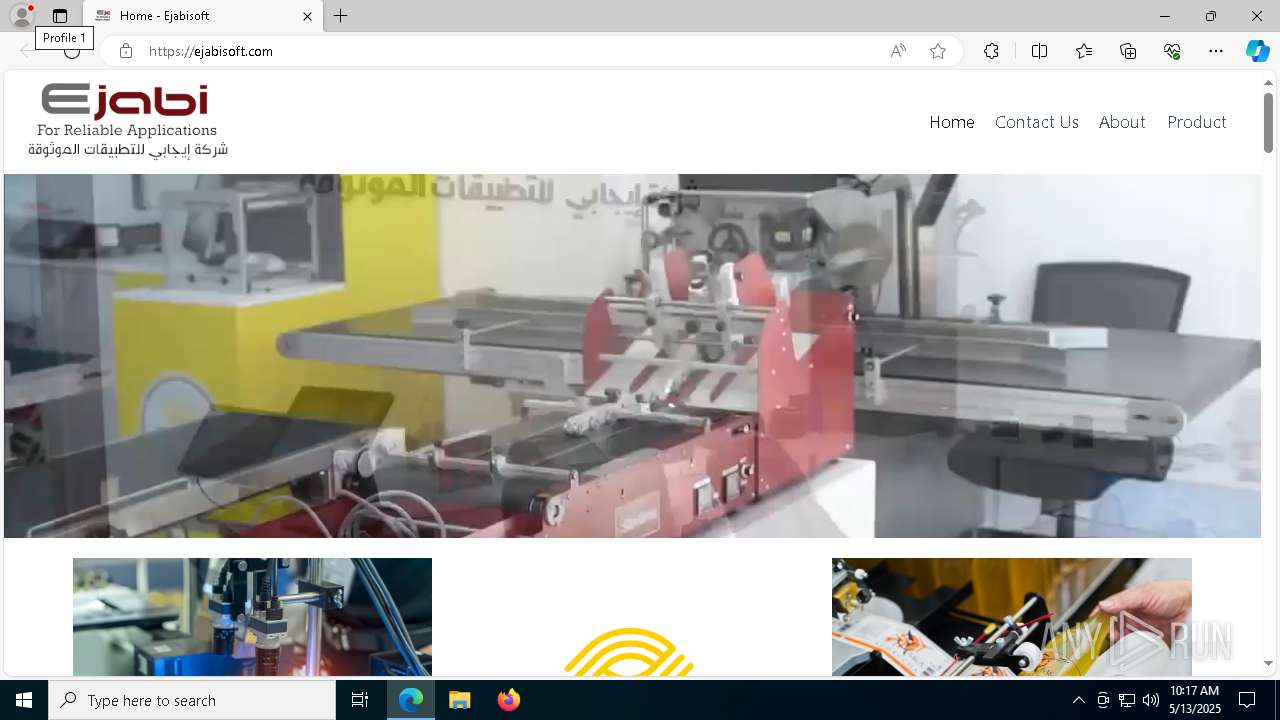Image resolution: width=1280 pixels, height=720 pixels.
Task: Open the About page
Action: pyautogui.click(x=1122, y=122)
